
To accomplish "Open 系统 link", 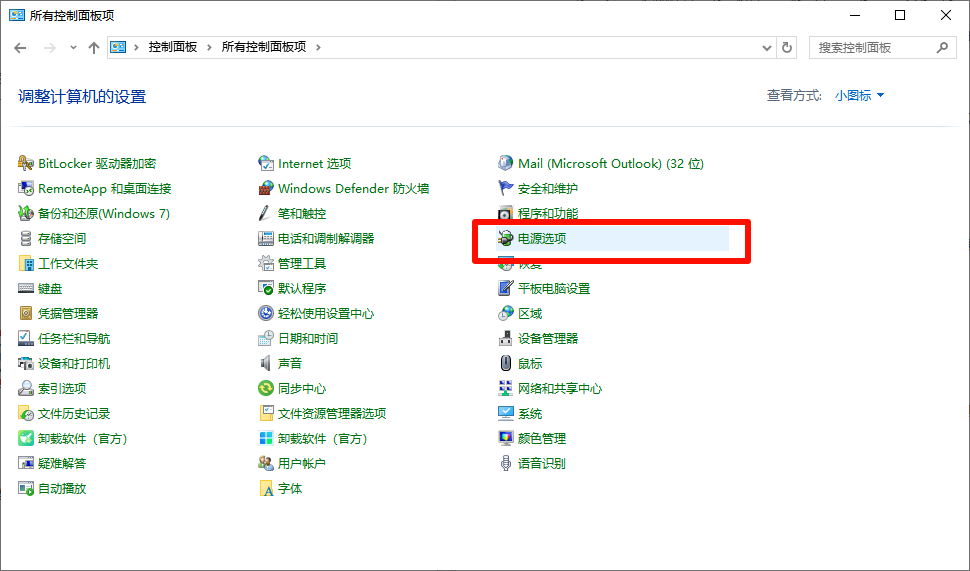I will [x=530, y=413].
